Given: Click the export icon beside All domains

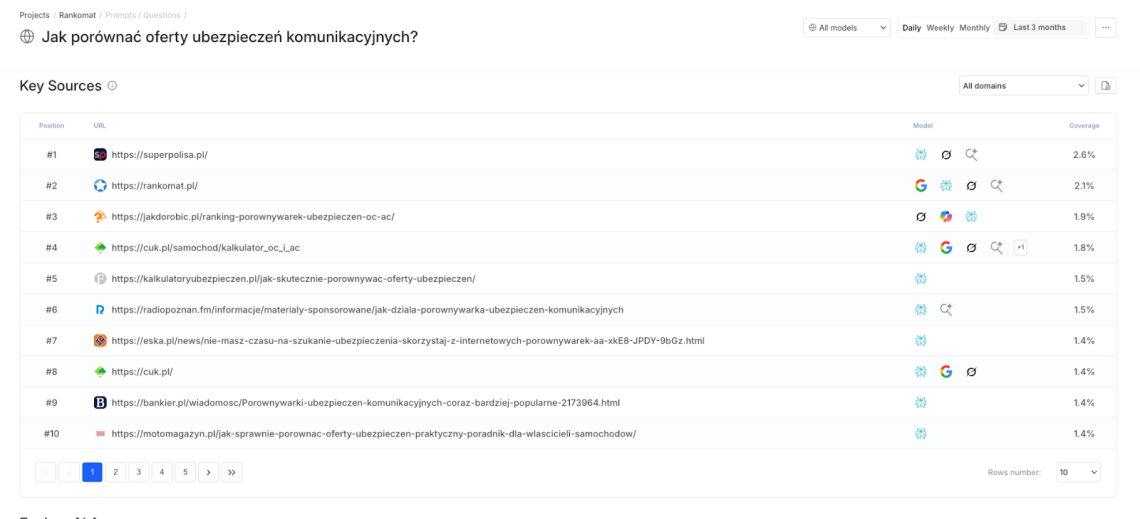Looking at the screenshot, I should click(x=1106, y=86).
